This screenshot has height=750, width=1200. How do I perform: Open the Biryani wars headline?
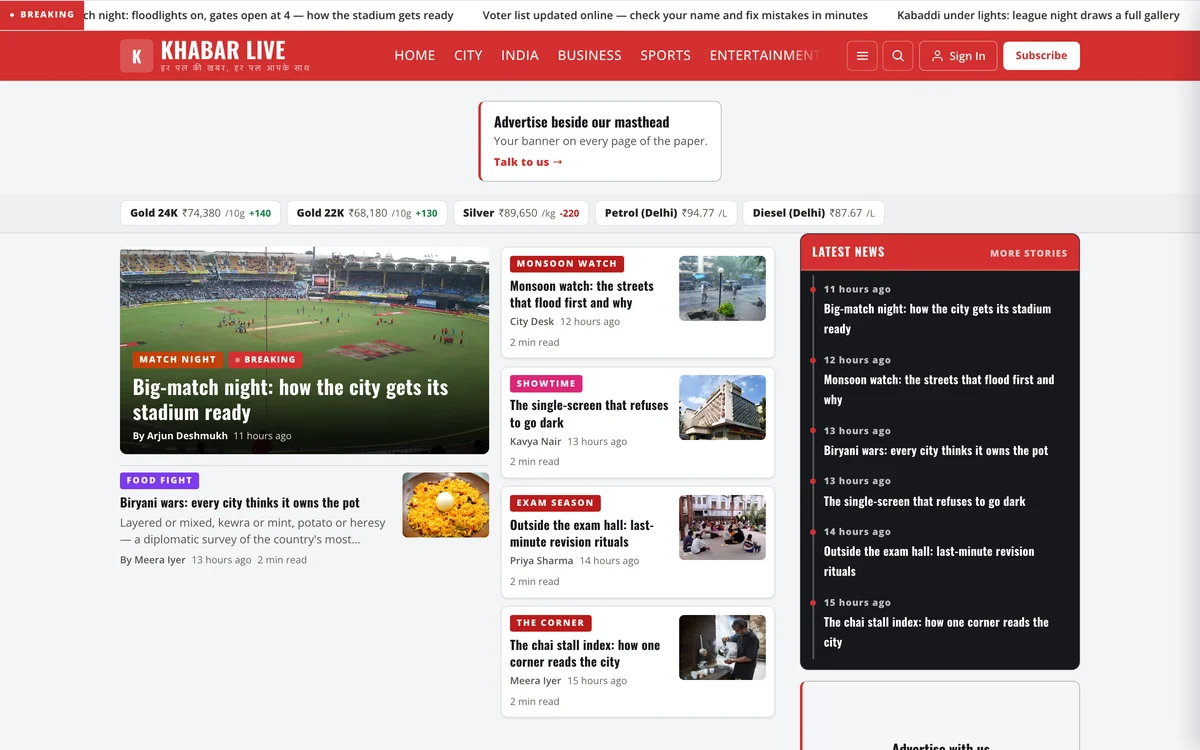[x=240, y=503]
